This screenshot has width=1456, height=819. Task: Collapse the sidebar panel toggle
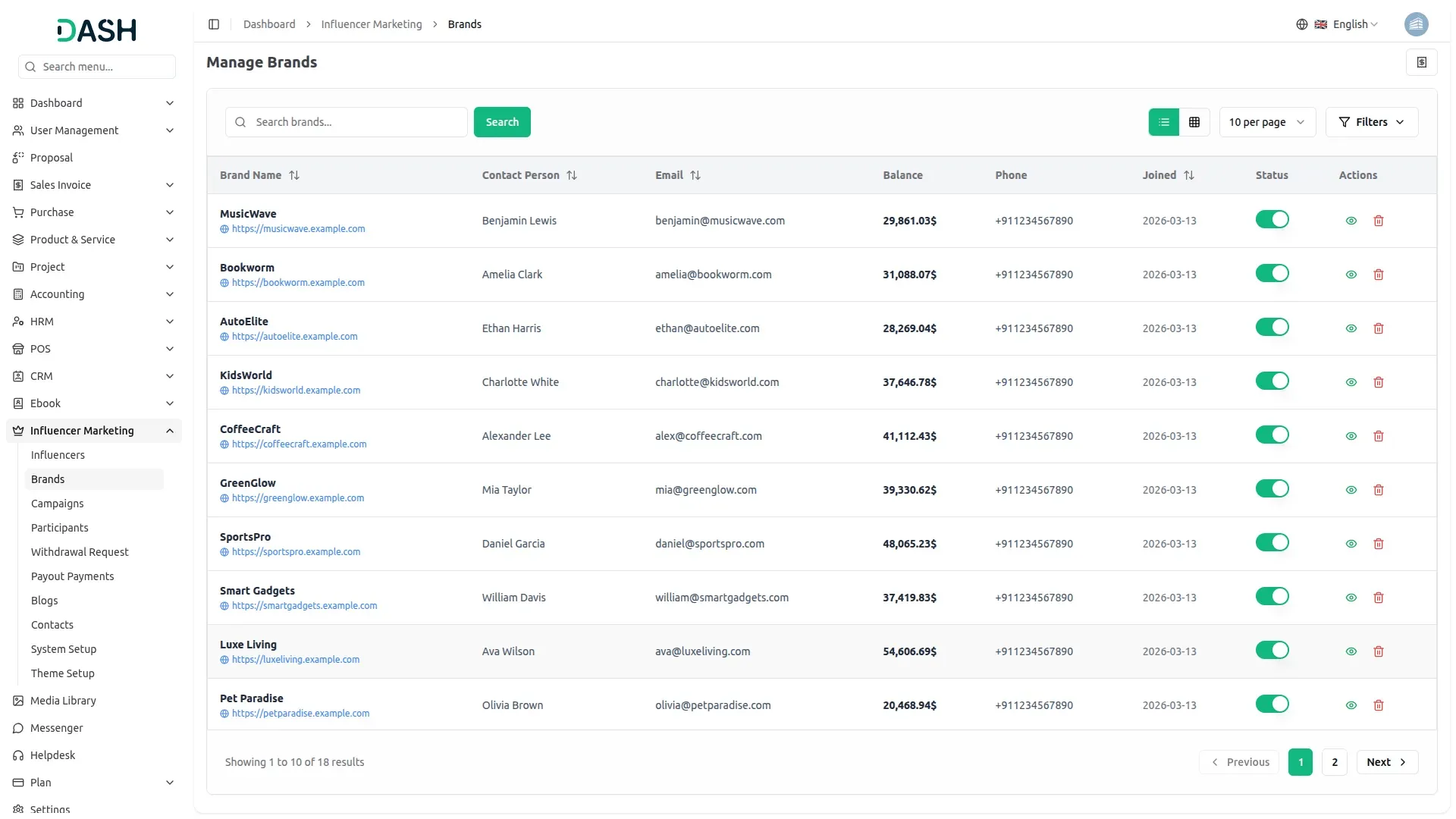[214, 24]
